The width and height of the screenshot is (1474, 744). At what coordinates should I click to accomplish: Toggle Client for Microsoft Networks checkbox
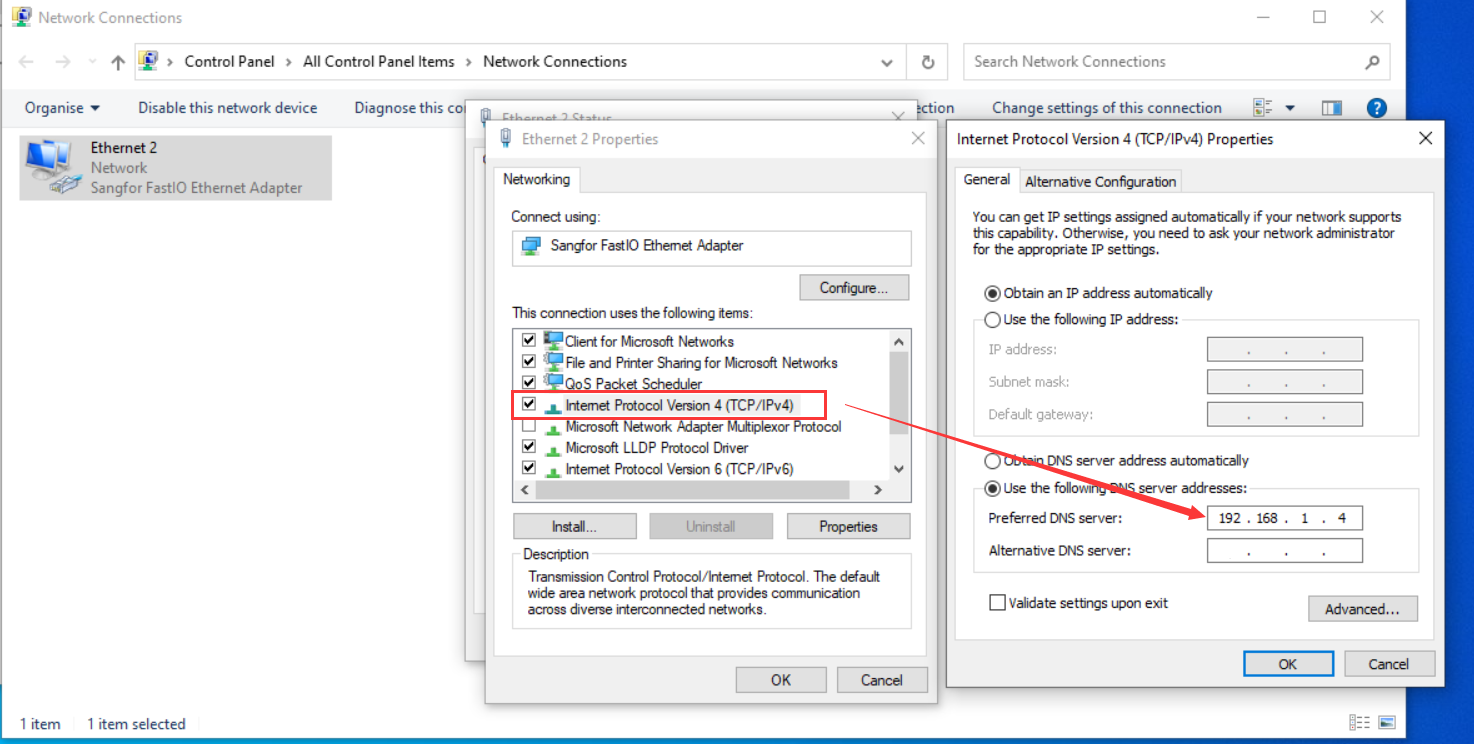529,341
